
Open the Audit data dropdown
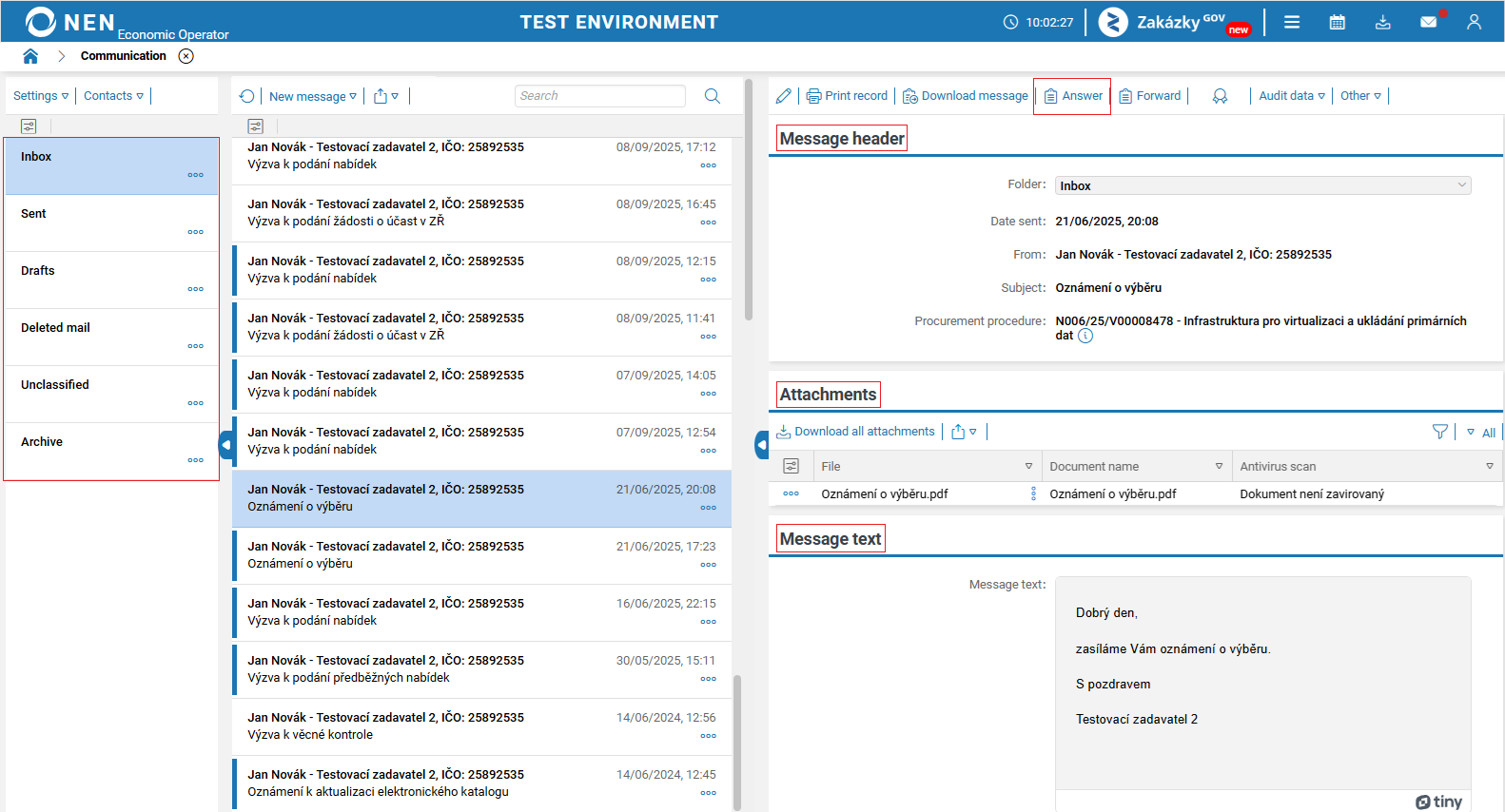[1291, 96]
